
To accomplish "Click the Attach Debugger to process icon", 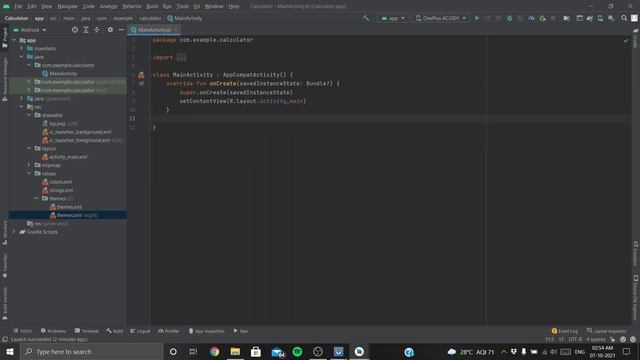I will [542, 18].
